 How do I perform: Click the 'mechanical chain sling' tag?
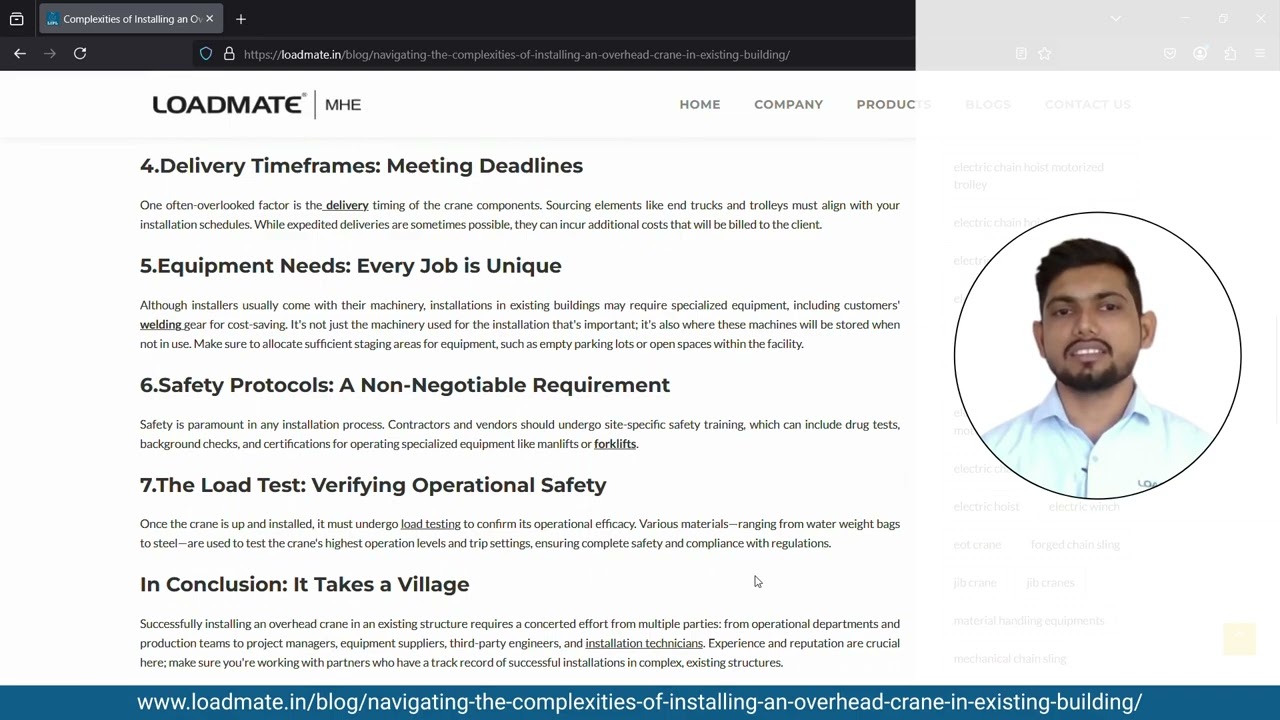(x=1010, y=659)
